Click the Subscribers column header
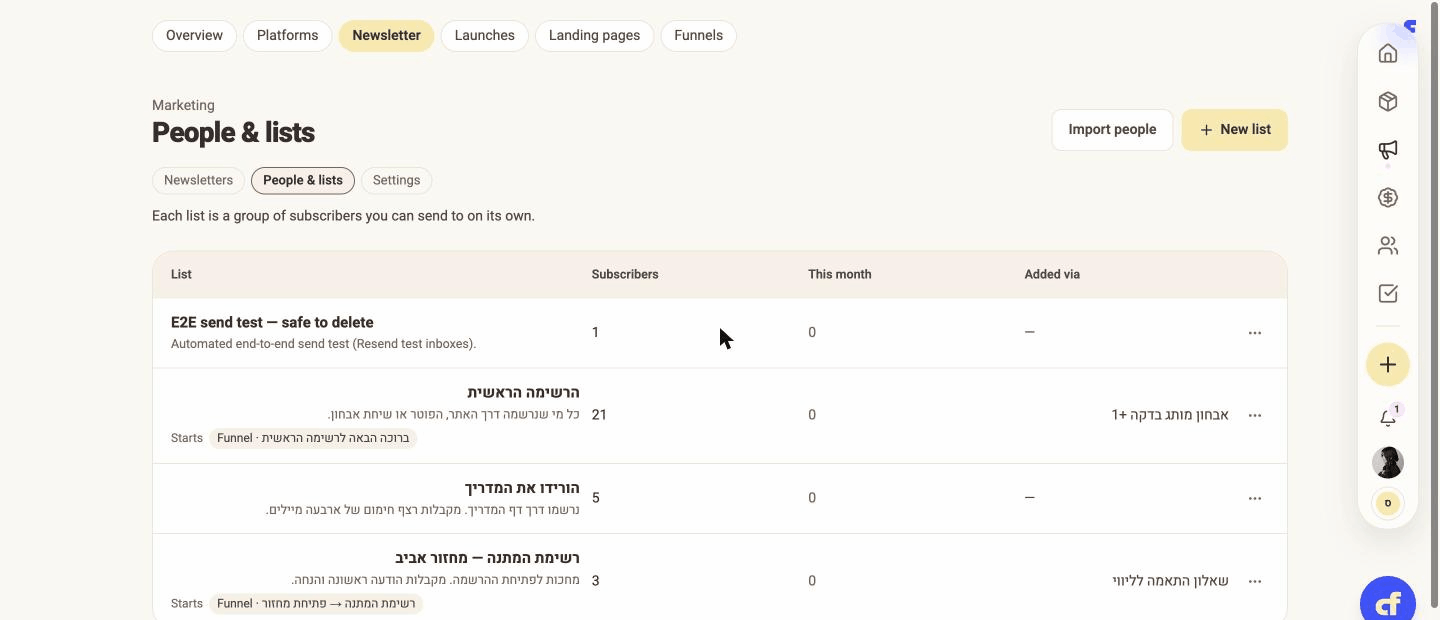Image resolution: width=1440 pixels, height=620 pixels. click(625, 275)
